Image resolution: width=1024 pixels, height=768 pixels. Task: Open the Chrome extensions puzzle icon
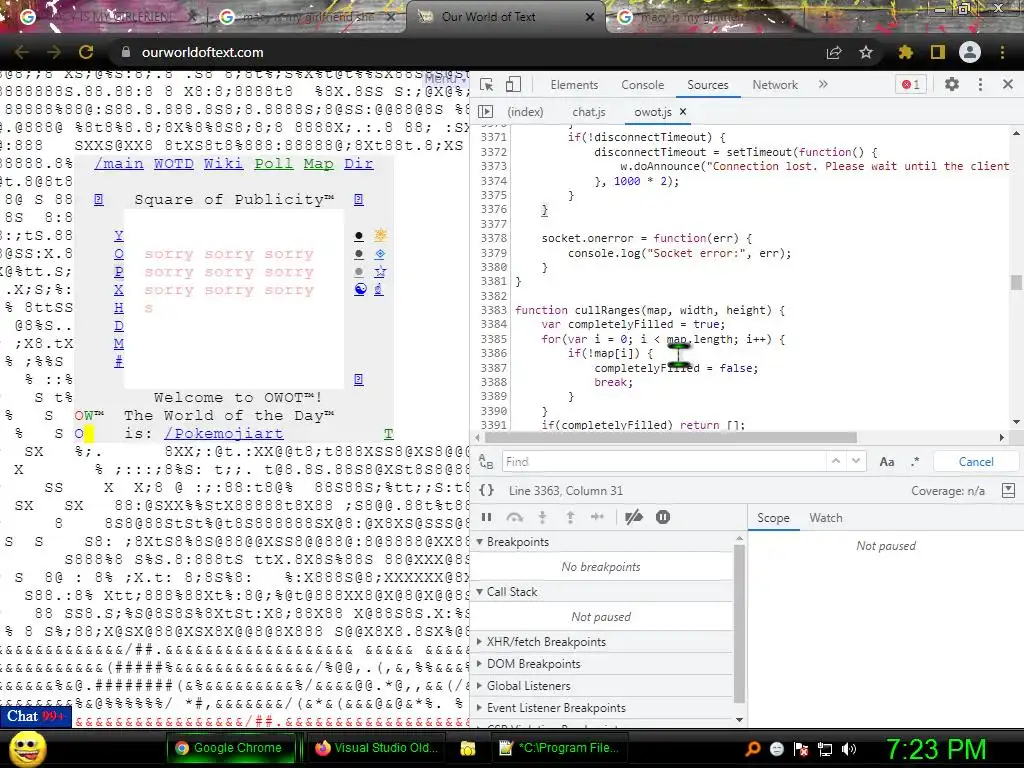pos(905,52)
